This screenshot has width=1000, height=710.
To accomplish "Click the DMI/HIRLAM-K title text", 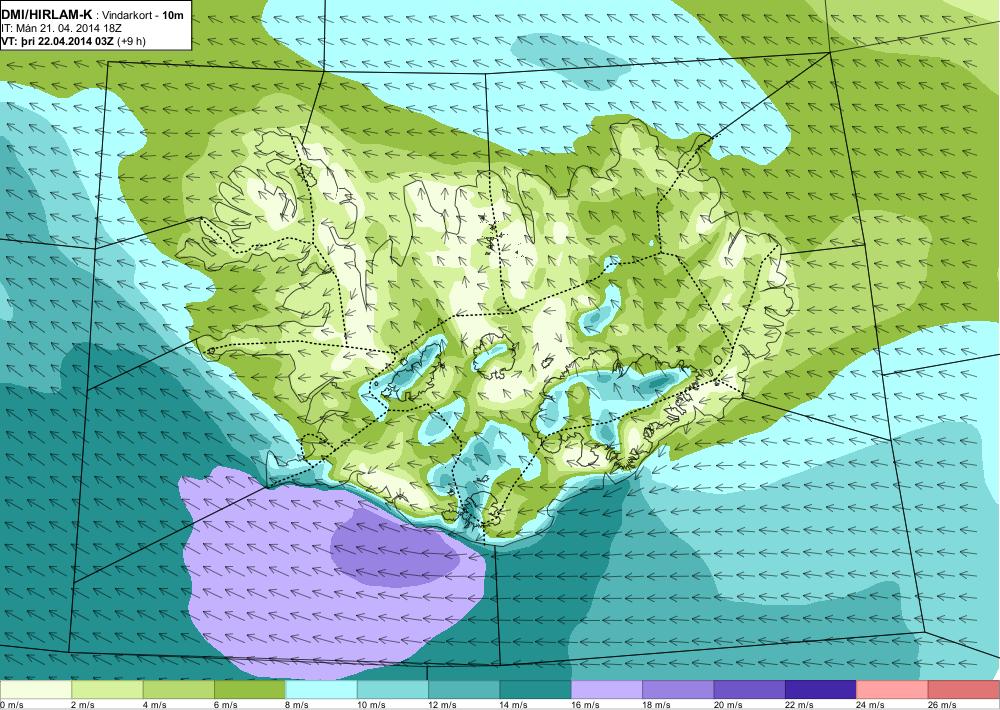I will tap(46, 15).
